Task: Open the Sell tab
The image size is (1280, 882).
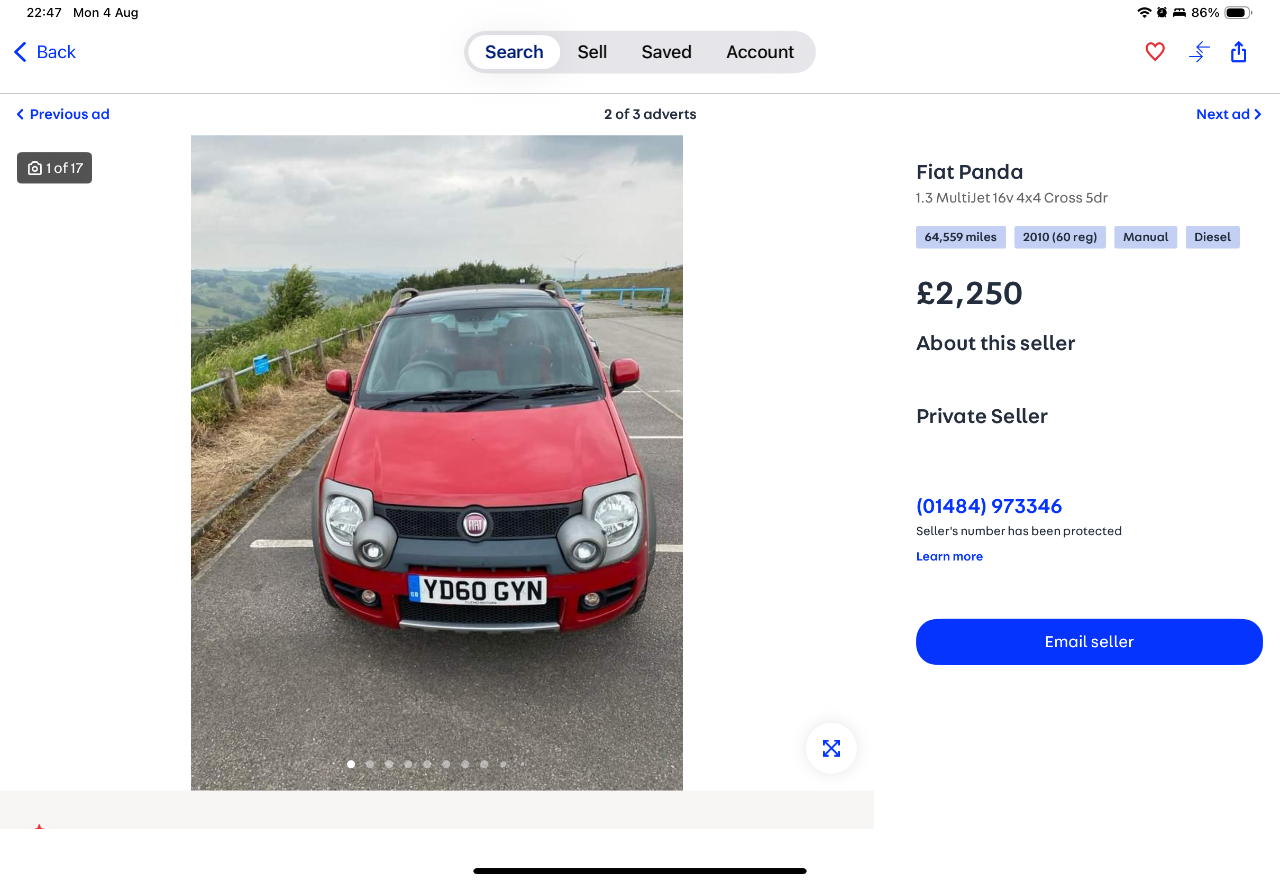Action: point(592,52)
